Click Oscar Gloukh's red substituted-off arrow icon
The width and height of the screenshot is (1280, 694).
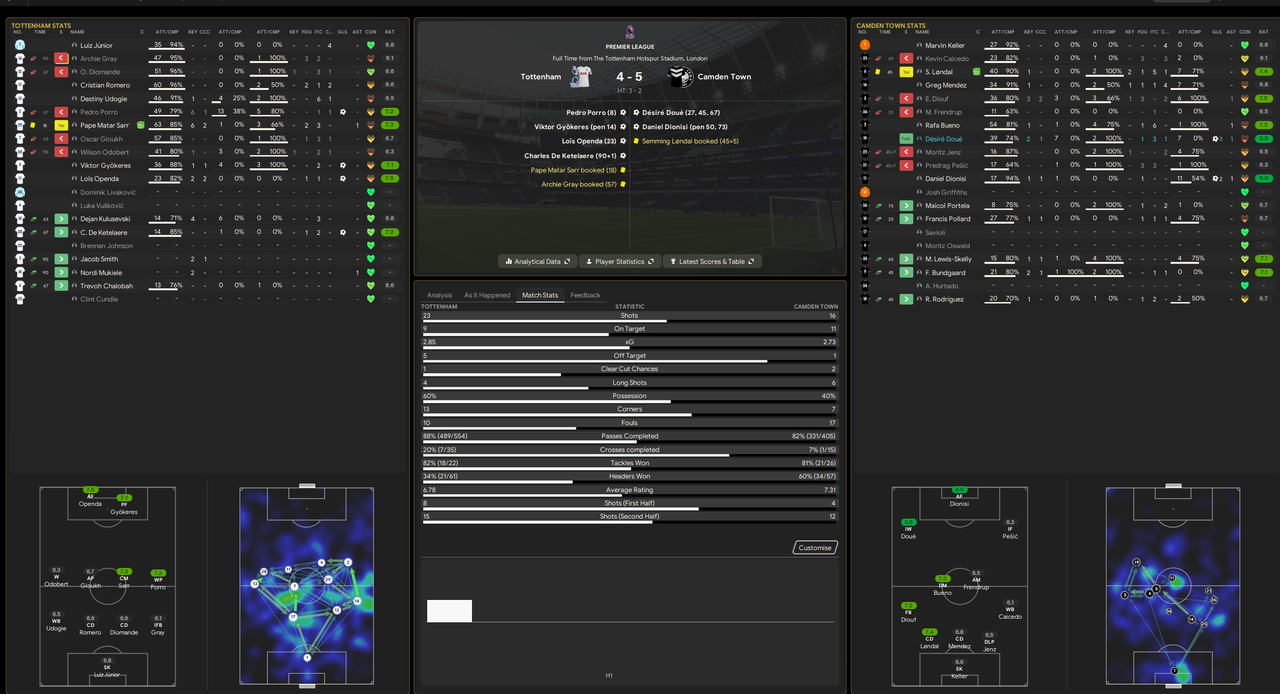[x=61, y=138]
